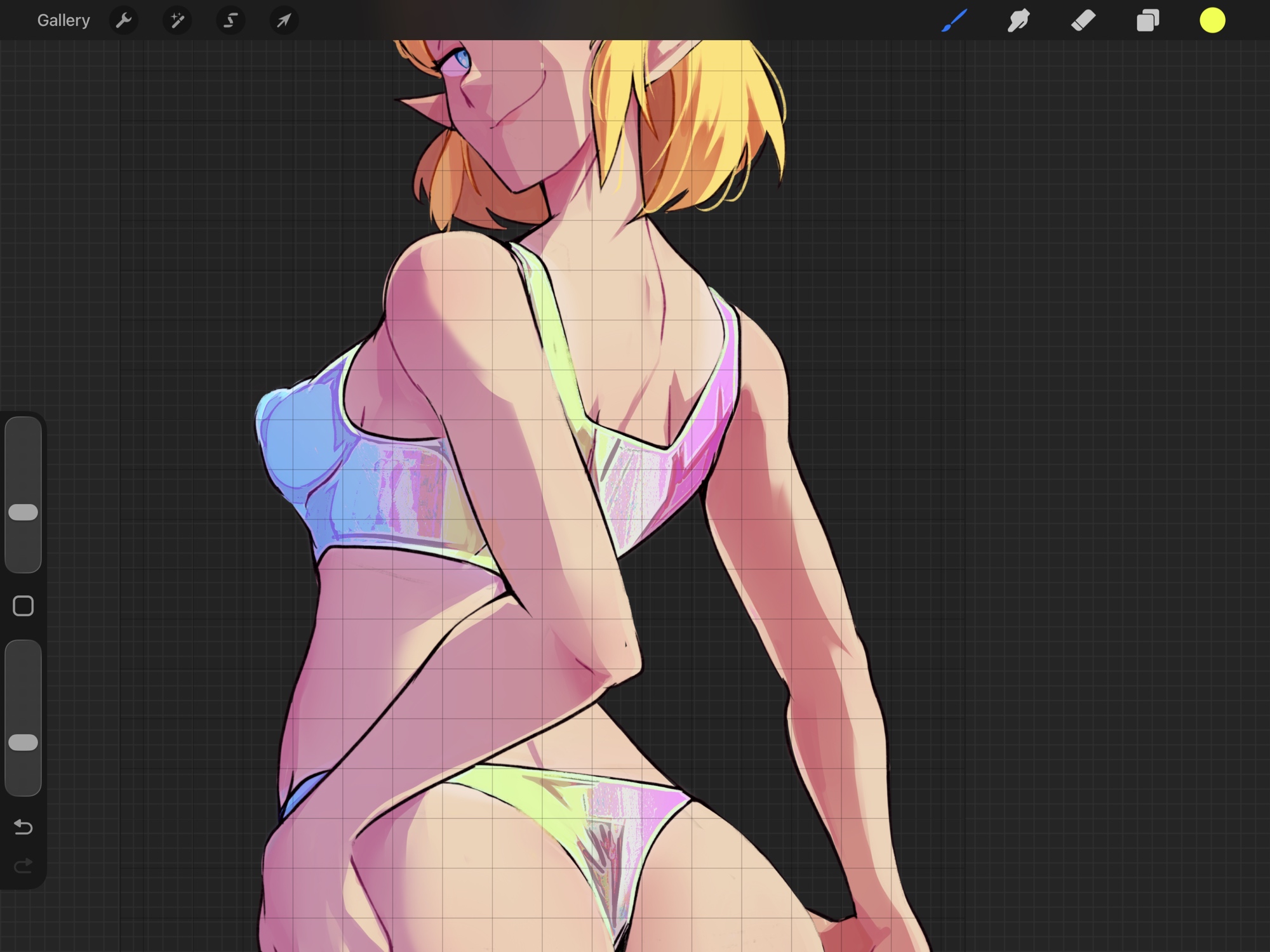Screen dimensions: 1270x952
Task: Open the yellow active color swatch
Action: [x=1212, y=20]
